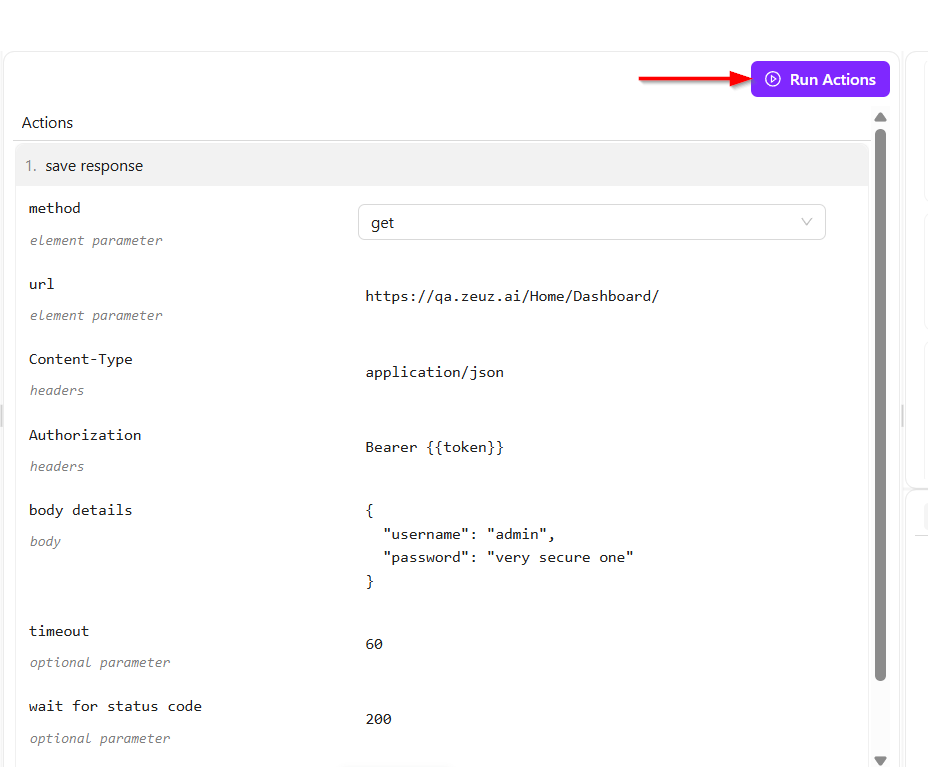Click the Run Actions button

820,80
